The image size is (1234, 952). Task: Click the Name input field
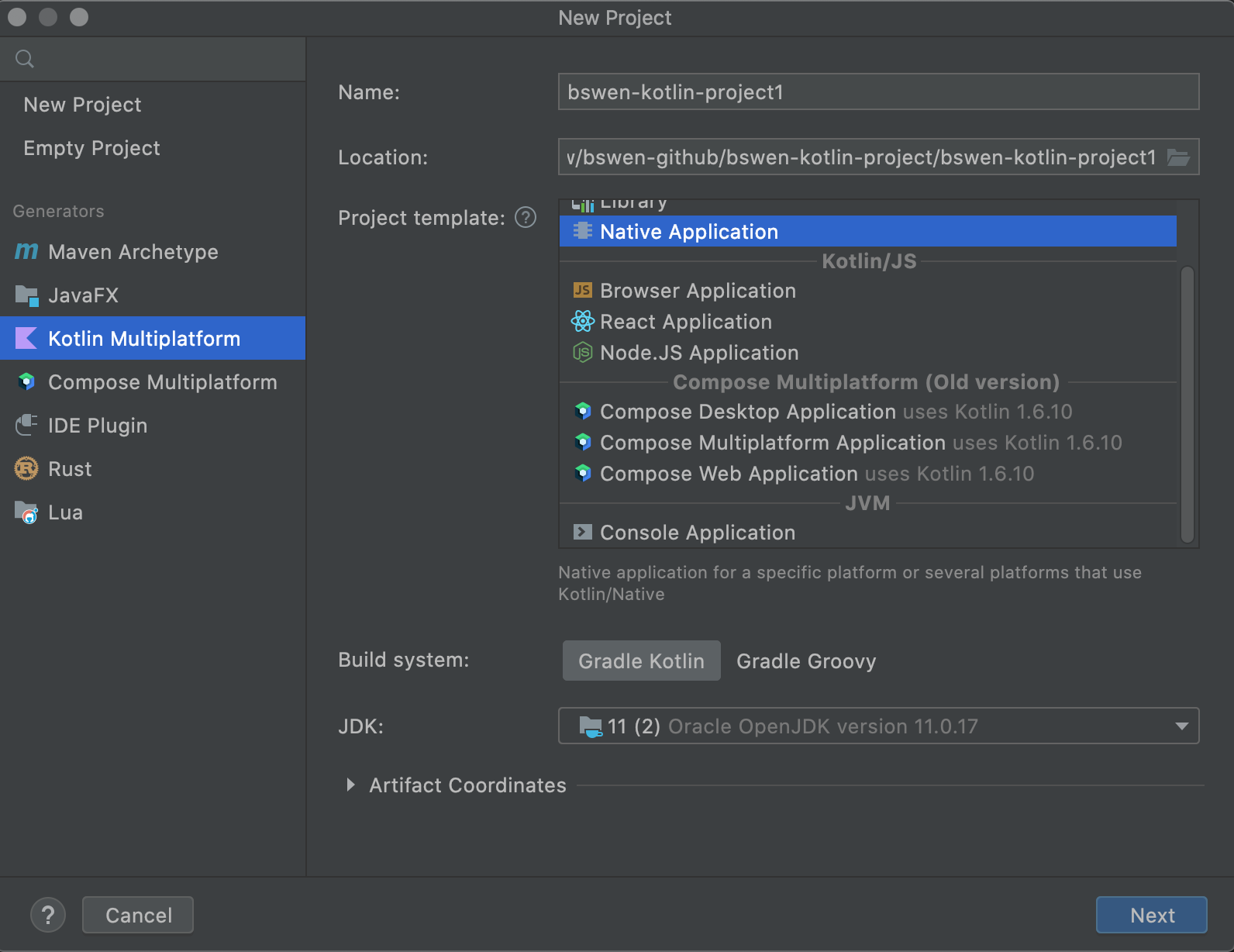[878, 91]
